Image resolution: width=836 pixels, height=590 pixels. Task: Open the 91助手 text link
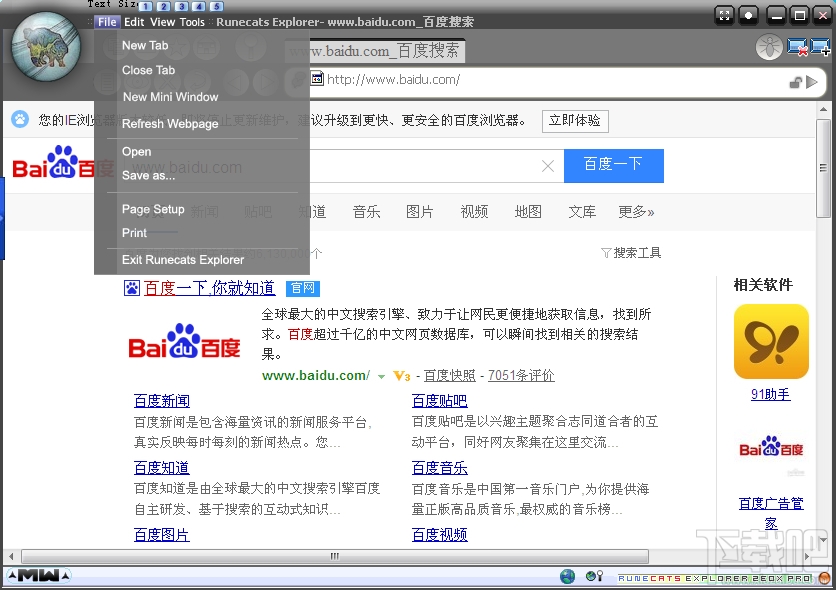point(770,394)
